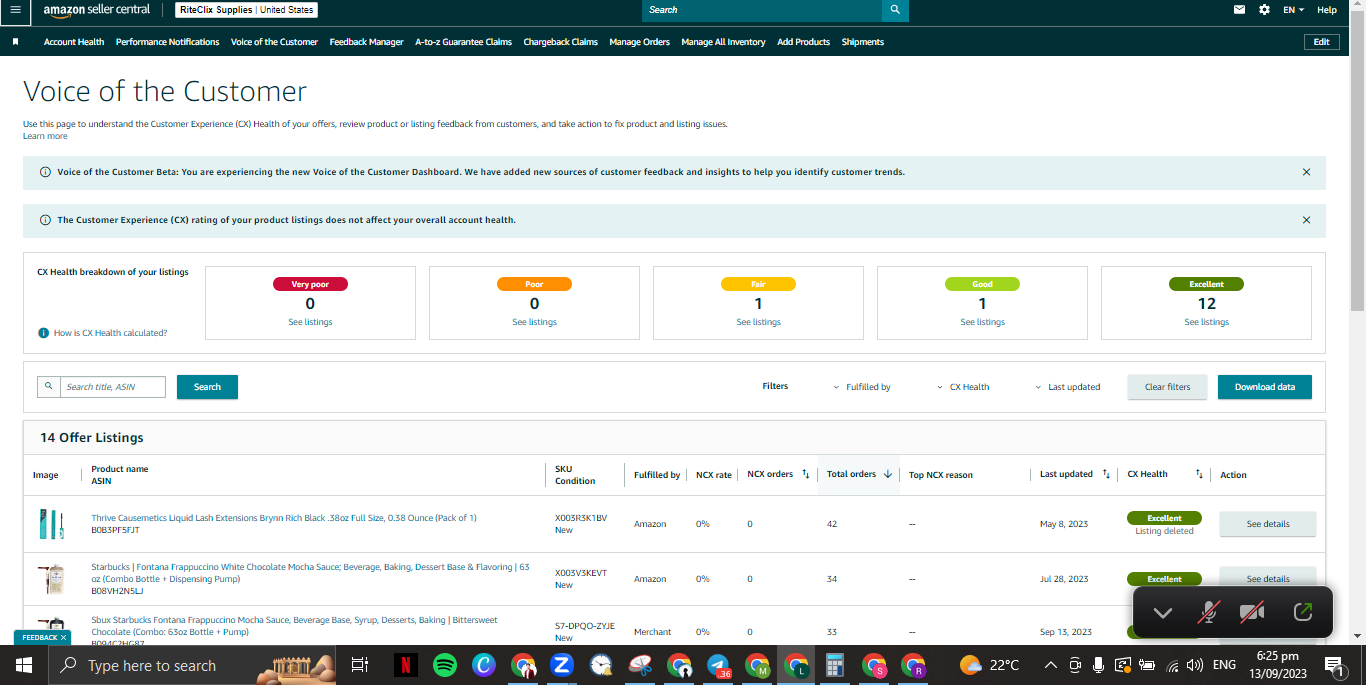The image size is (1366, 685).
Task: Collapse the meeting overlay chevron
Action: (x=1162, y=613)
